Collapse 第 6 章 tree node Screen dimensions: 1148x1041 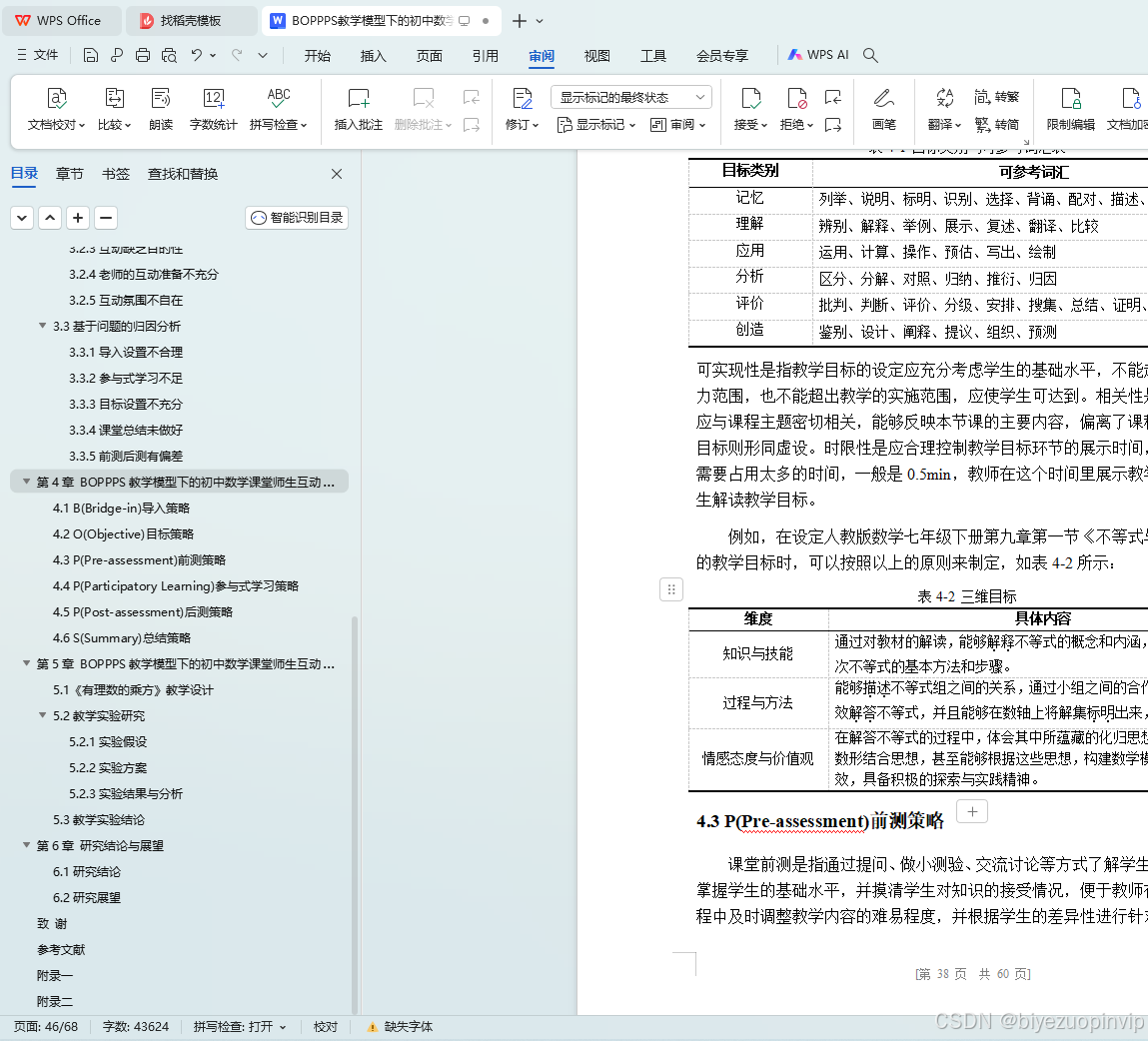(x=26, y=845)
